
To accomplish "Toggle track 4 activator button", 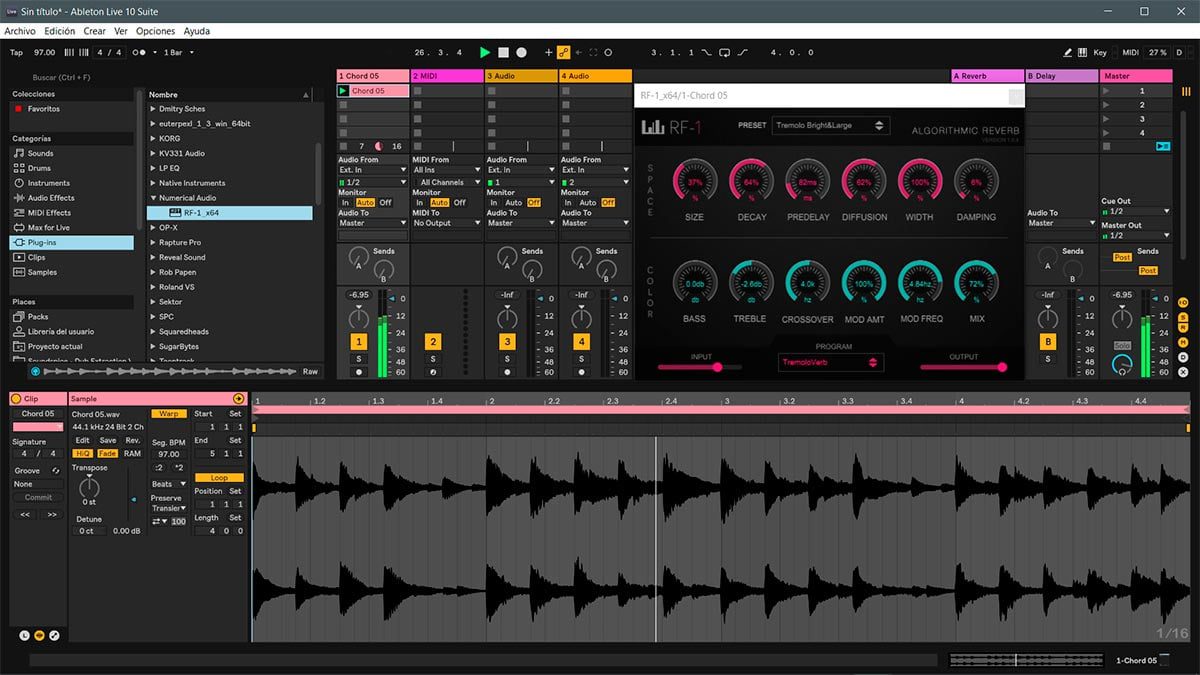I will coord(581,342).
